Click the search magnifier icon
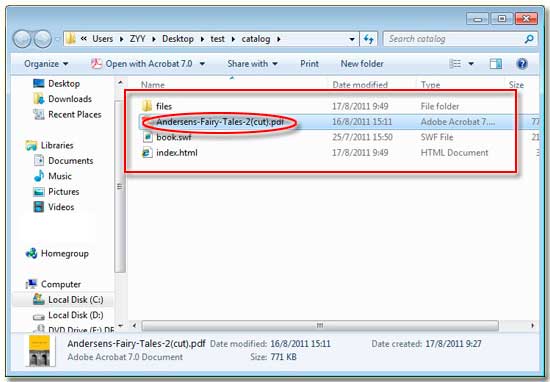Viewport: 550px width, 382px height. 529,39
